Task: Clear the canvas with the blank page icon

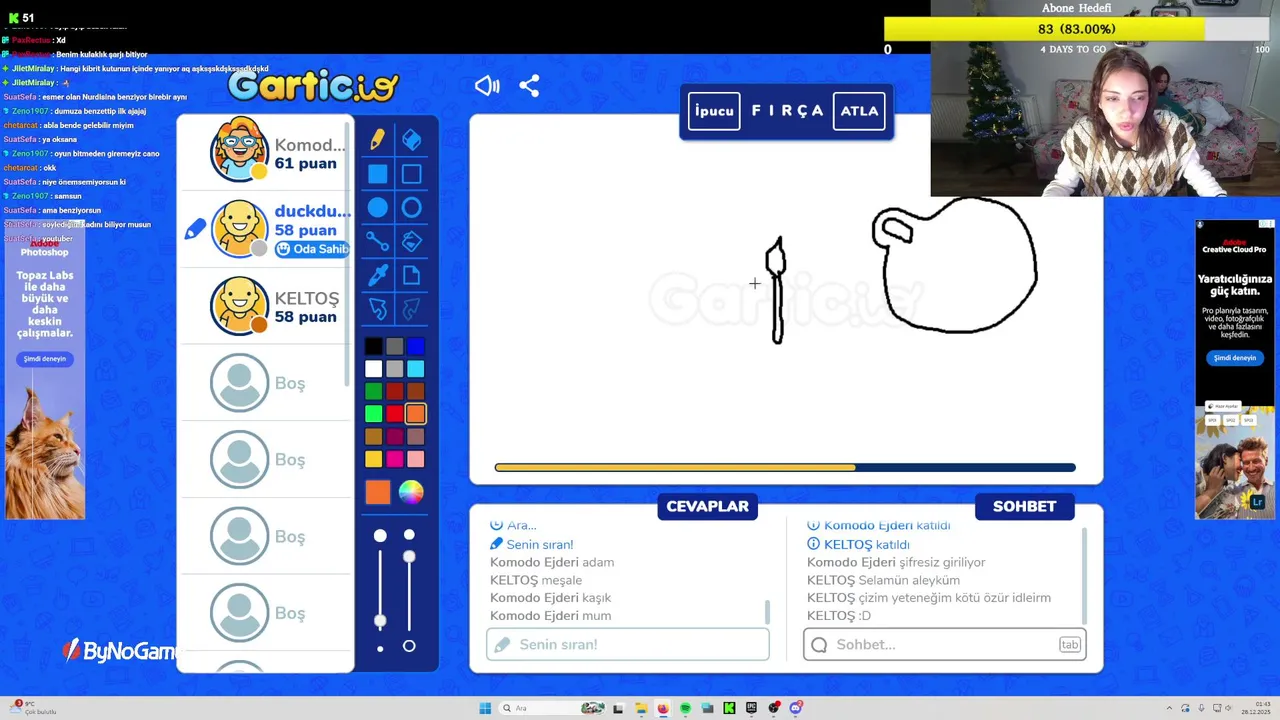Action: click(411, 275)
